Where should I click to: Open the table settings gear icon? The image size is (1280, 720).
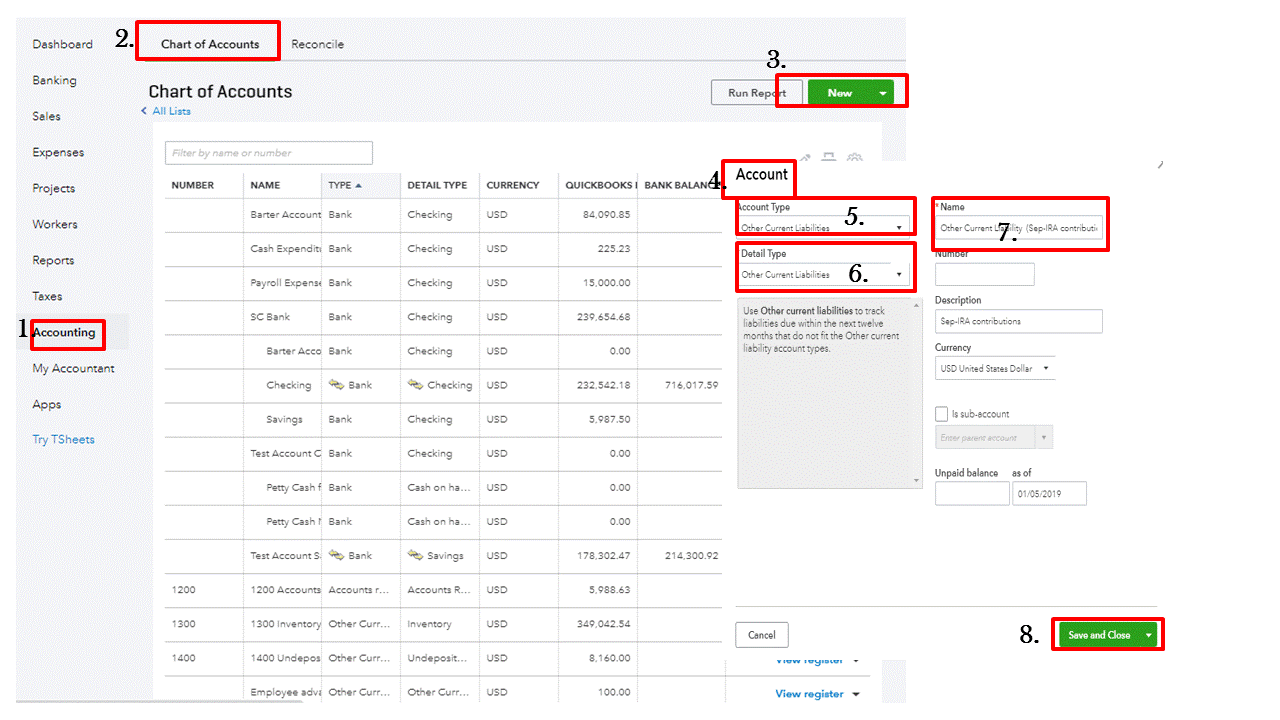click(855, 158)
